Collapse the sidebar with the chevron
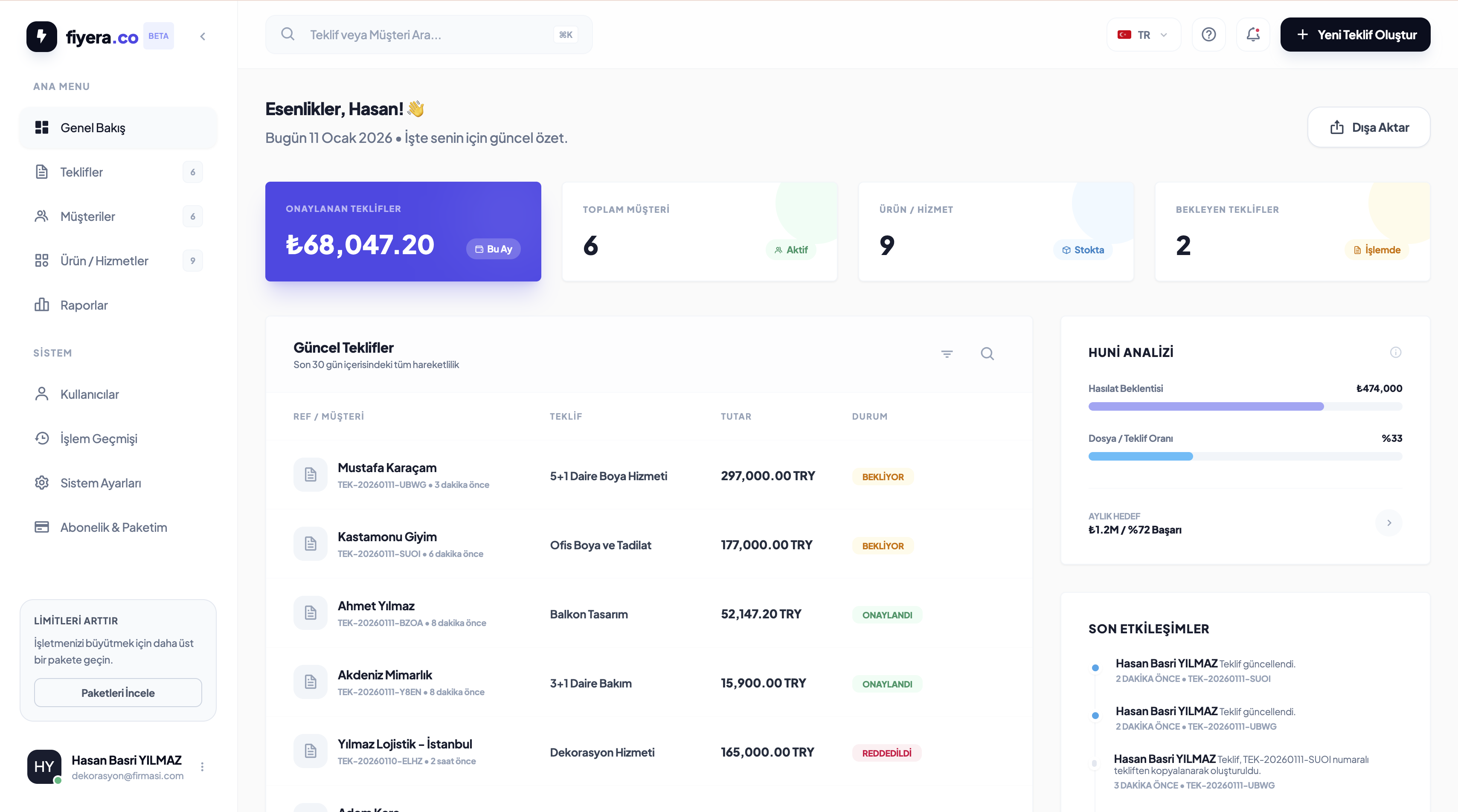 click(x=203, y=36)
